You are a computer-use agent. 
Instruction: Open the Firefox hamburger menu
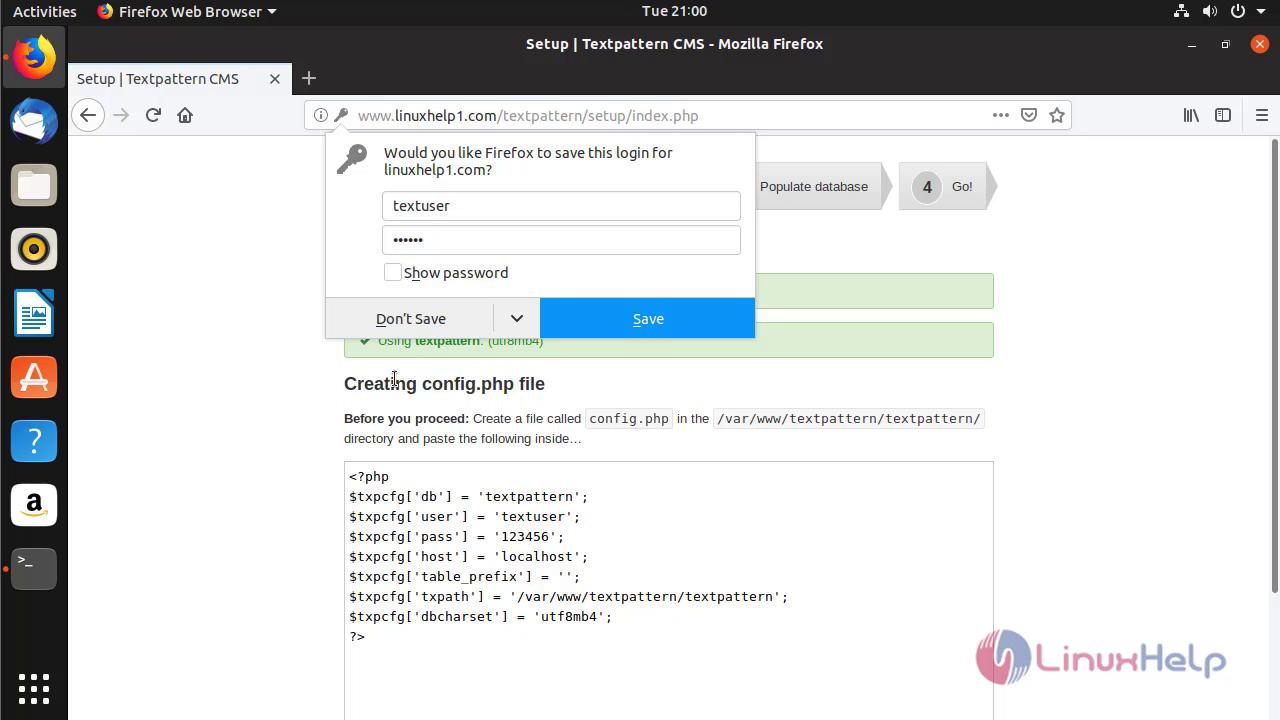pos(1262,115)
